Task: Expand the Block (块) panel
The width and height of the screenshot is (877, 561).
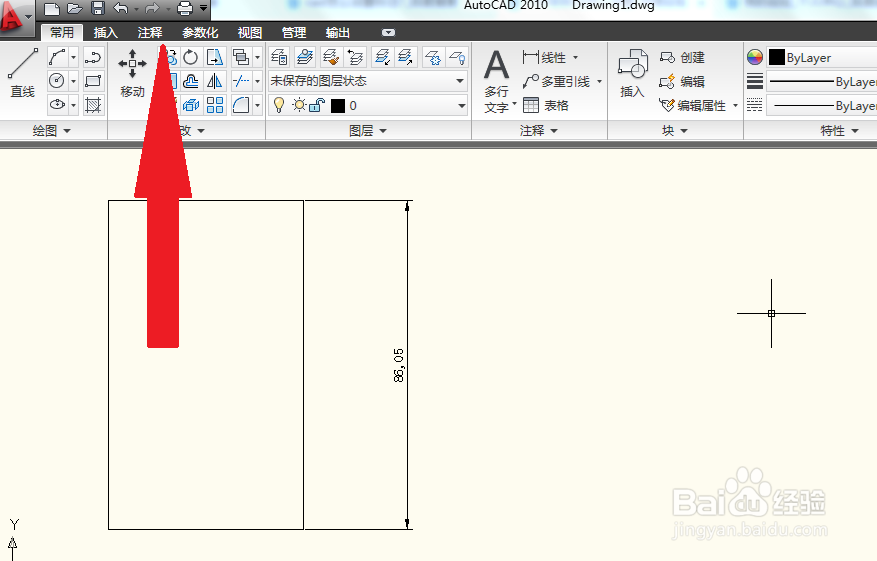Action: click(x=675, y=130)
